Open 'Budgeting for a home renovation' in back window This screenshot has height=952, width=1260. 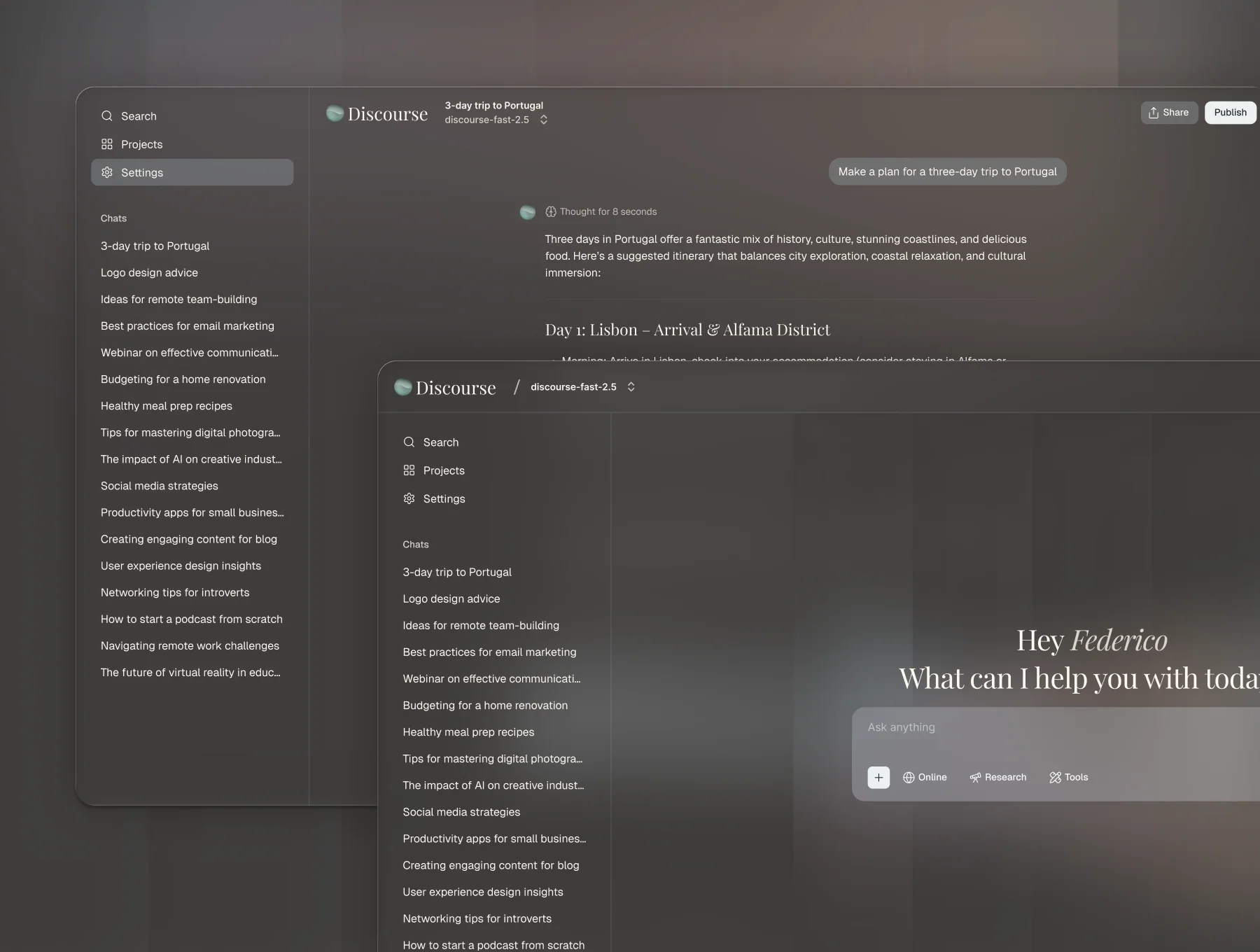click(183, 379)
